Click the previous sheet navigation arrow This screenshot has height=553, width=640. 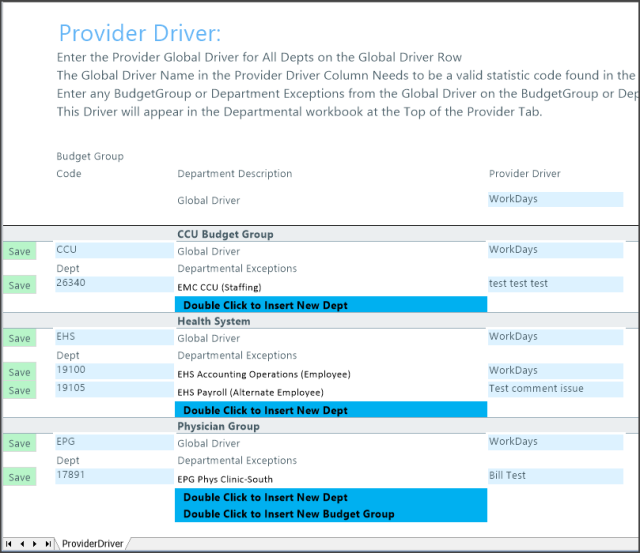(x=23, y=544)
